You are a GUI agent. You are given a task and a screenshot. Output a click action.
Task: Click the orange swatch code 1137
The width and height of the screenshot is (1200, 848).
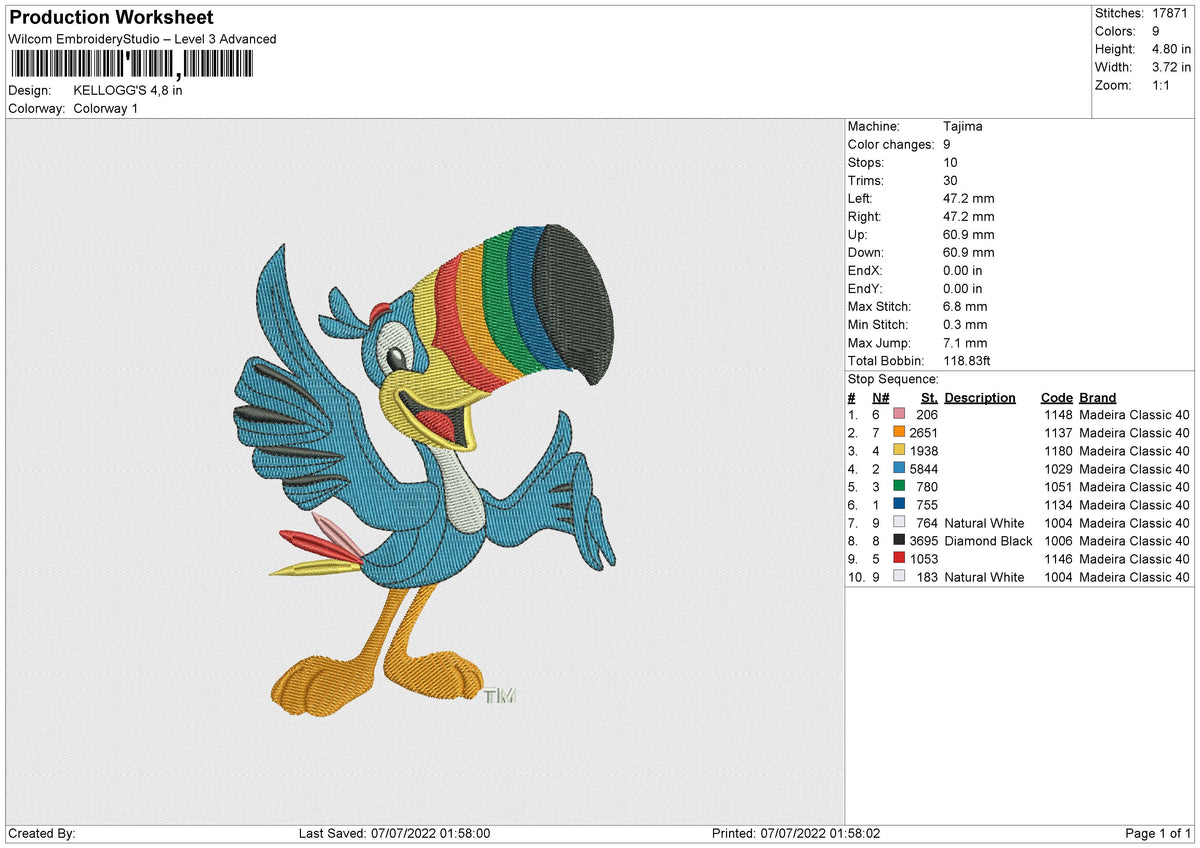click(898, 433)
